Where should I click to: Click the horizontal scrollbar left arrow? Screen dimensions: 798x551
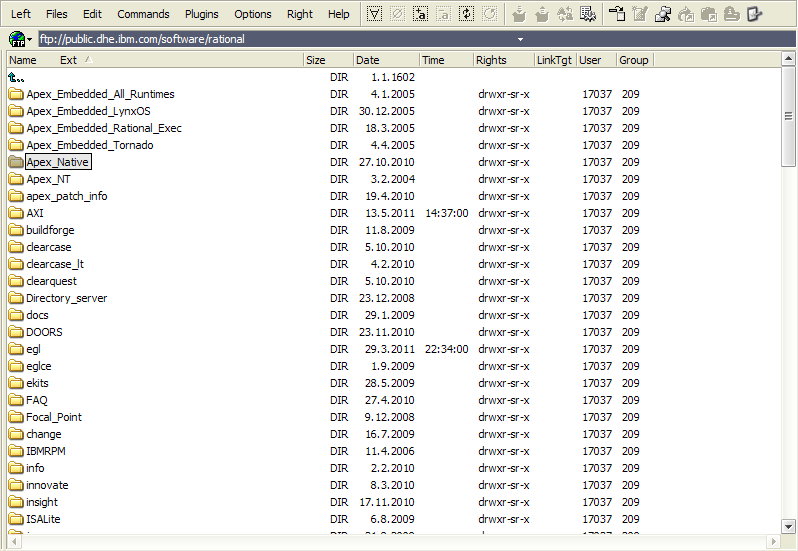(14, 541)
